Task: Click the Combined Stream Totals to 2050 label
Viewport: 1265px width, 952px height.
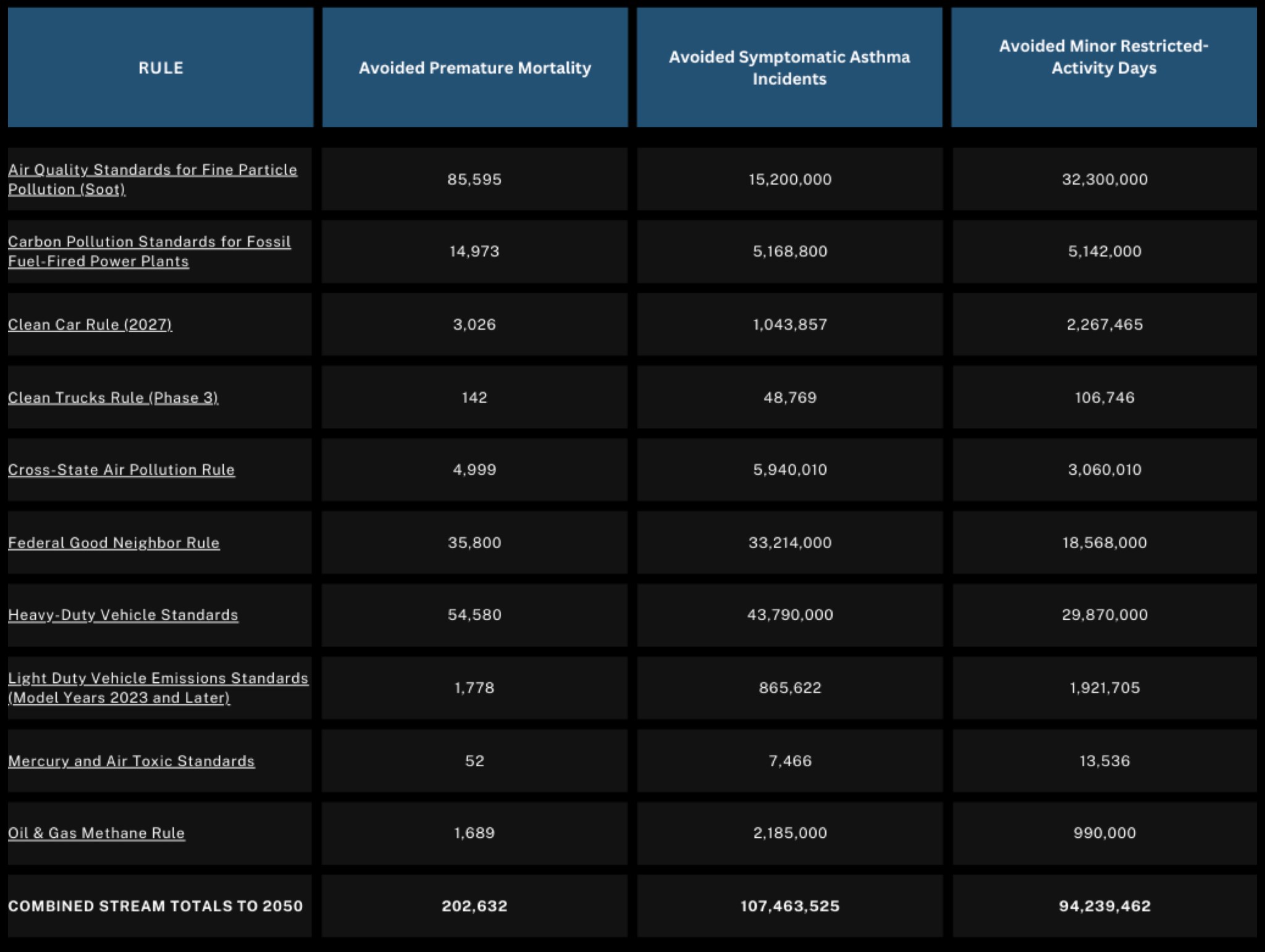Action: click(x=156, y=906)
